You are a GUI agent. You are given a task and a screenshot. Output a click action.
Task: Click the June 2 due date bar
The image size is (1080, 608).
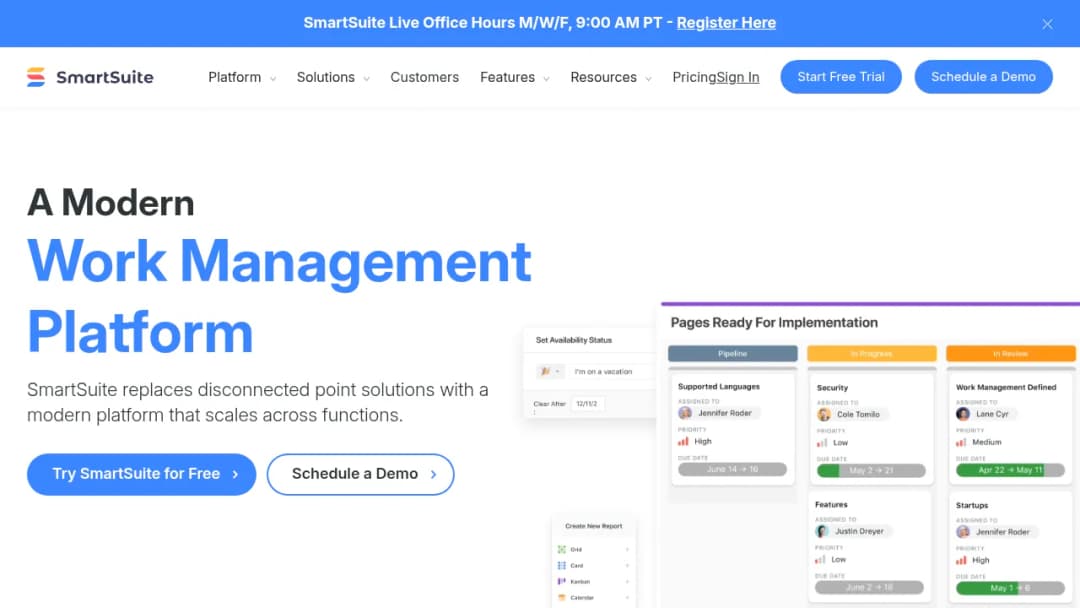tap(869, 587)
